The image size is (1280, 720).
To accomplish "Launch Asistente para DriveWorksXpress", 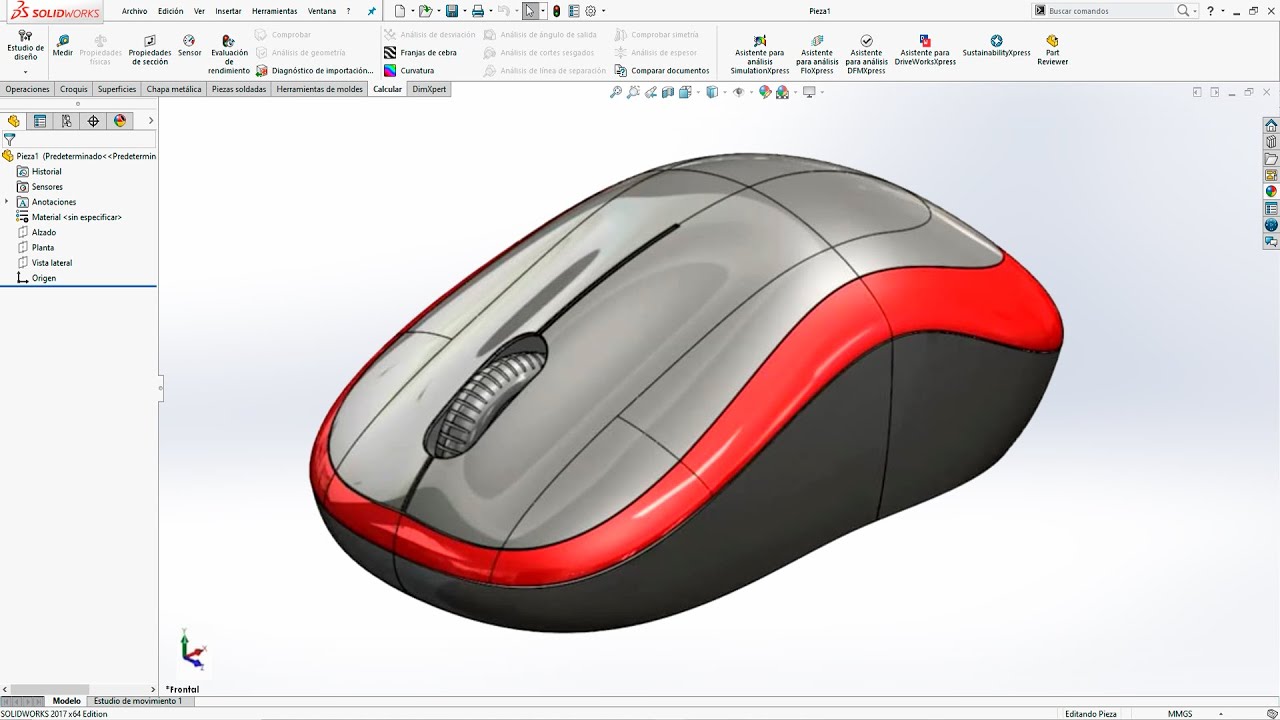I will pos(925,50).
